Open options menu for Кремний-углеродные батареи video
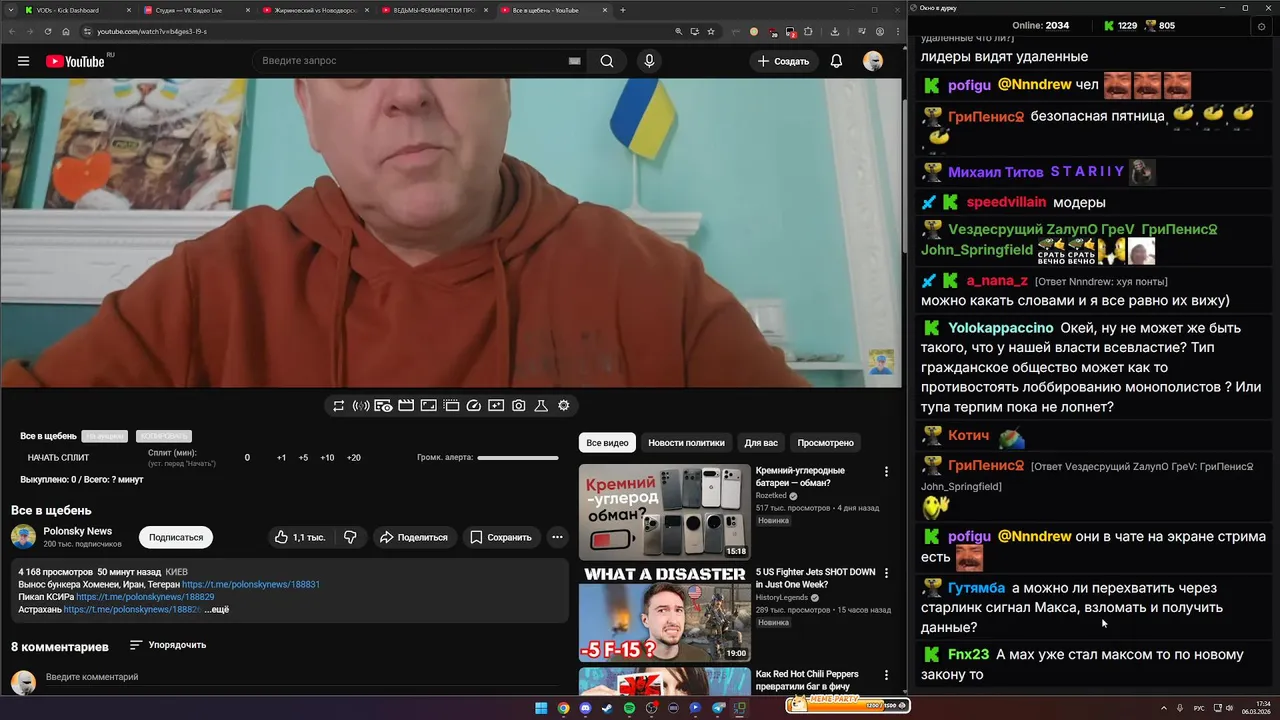The image size is (1280, 720). (885, 472)
